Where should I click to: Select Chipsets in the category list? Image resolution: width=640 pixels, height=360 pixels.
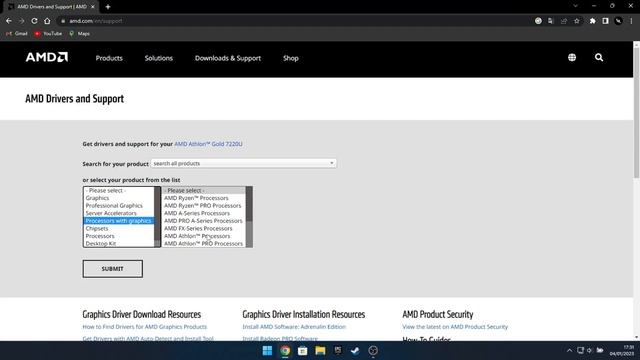click(x=119, y=229)
